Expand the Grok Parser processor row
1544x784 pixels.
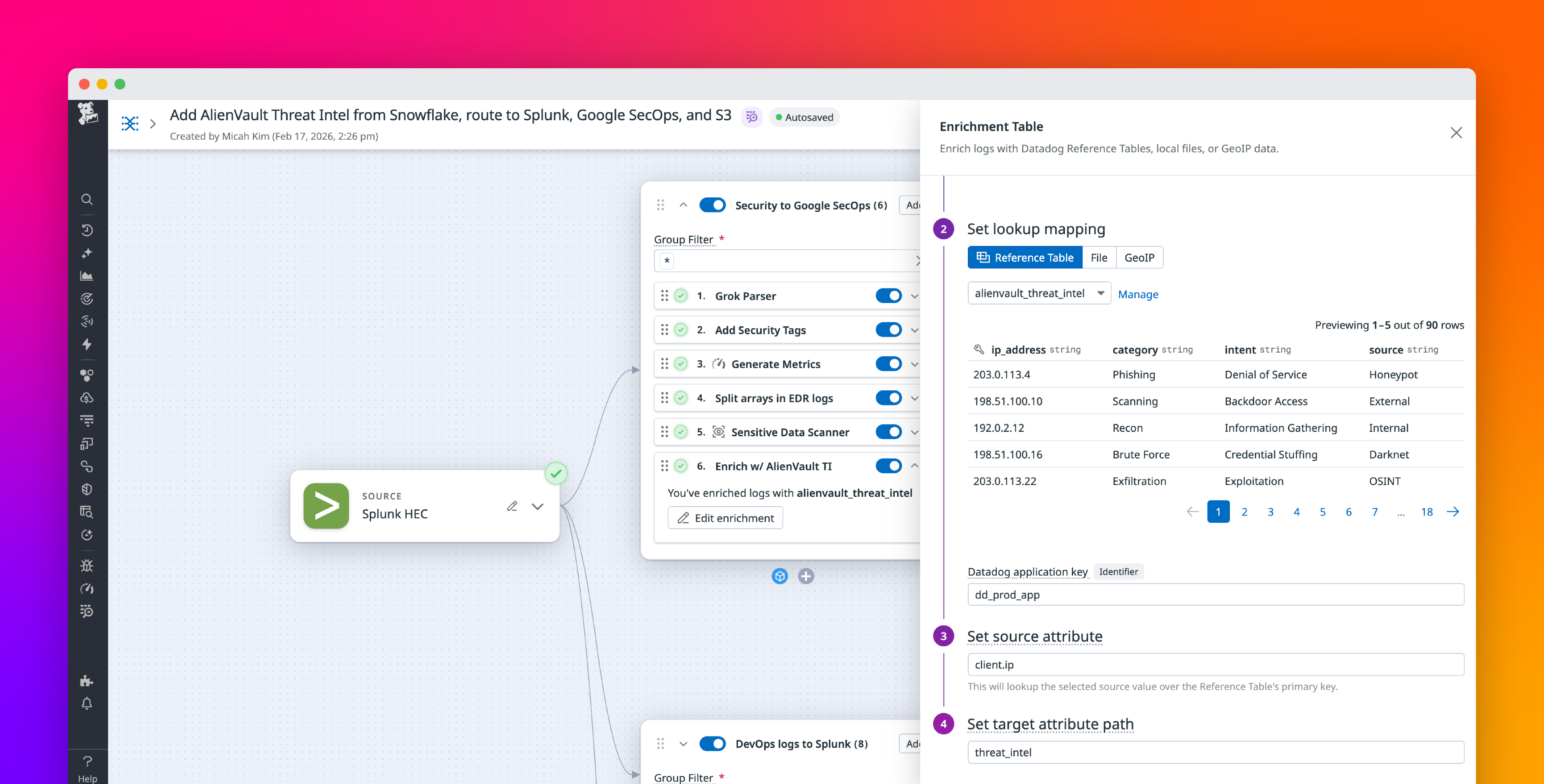point(914,296)
